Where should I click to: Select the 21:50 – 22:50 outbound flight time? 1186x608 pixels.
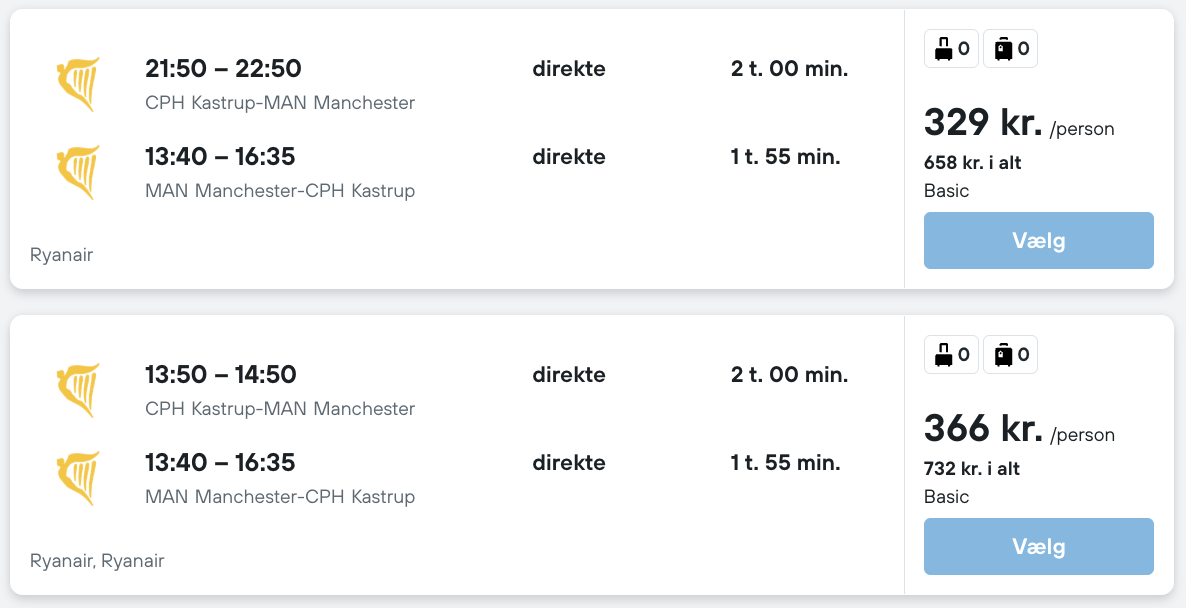pyautogui.click(x=223, y=69)
